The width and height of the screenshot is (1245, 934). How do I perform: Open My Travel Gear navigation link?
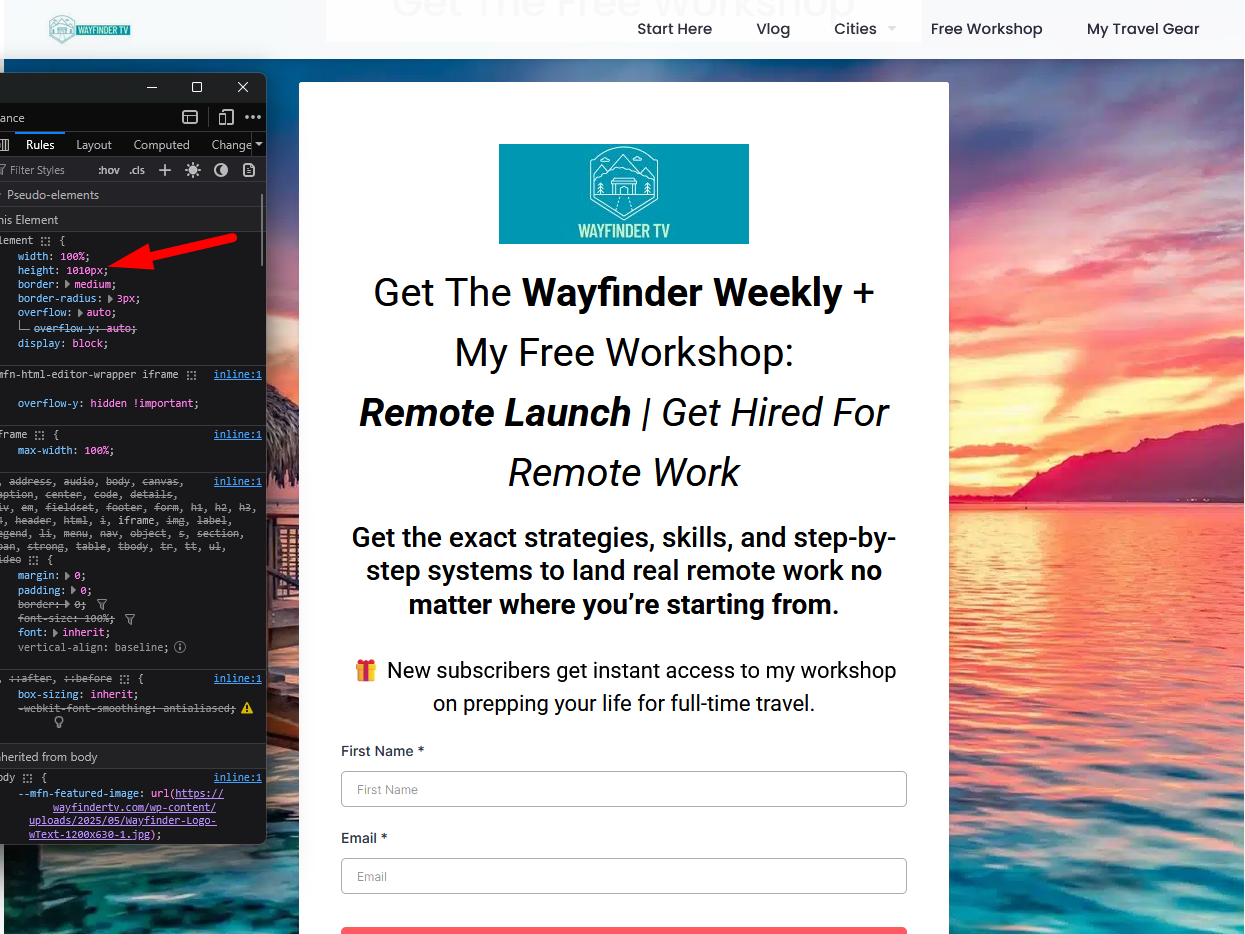(1143, 29)
